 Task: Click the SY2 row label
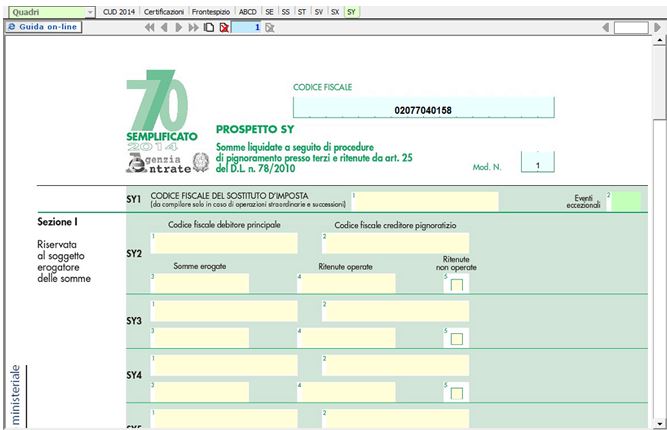(134, 253)
